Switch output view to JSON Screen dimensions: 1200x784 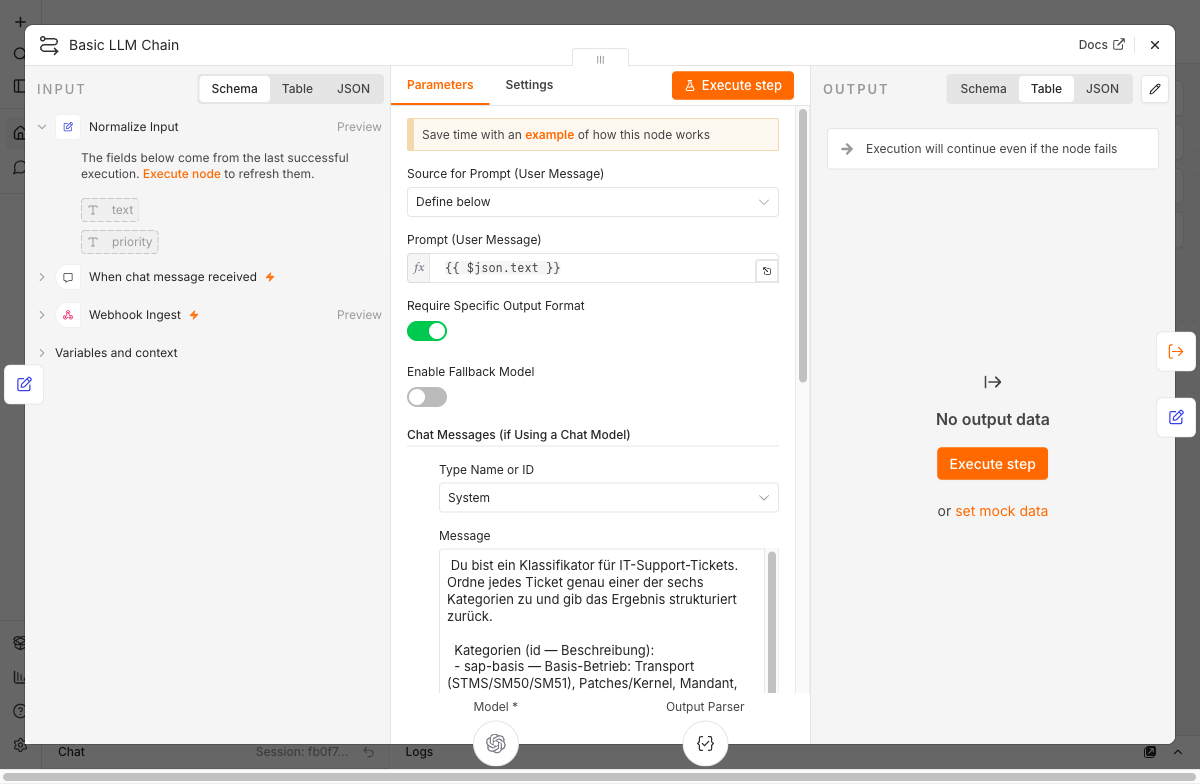click(x=1102, y=89)
